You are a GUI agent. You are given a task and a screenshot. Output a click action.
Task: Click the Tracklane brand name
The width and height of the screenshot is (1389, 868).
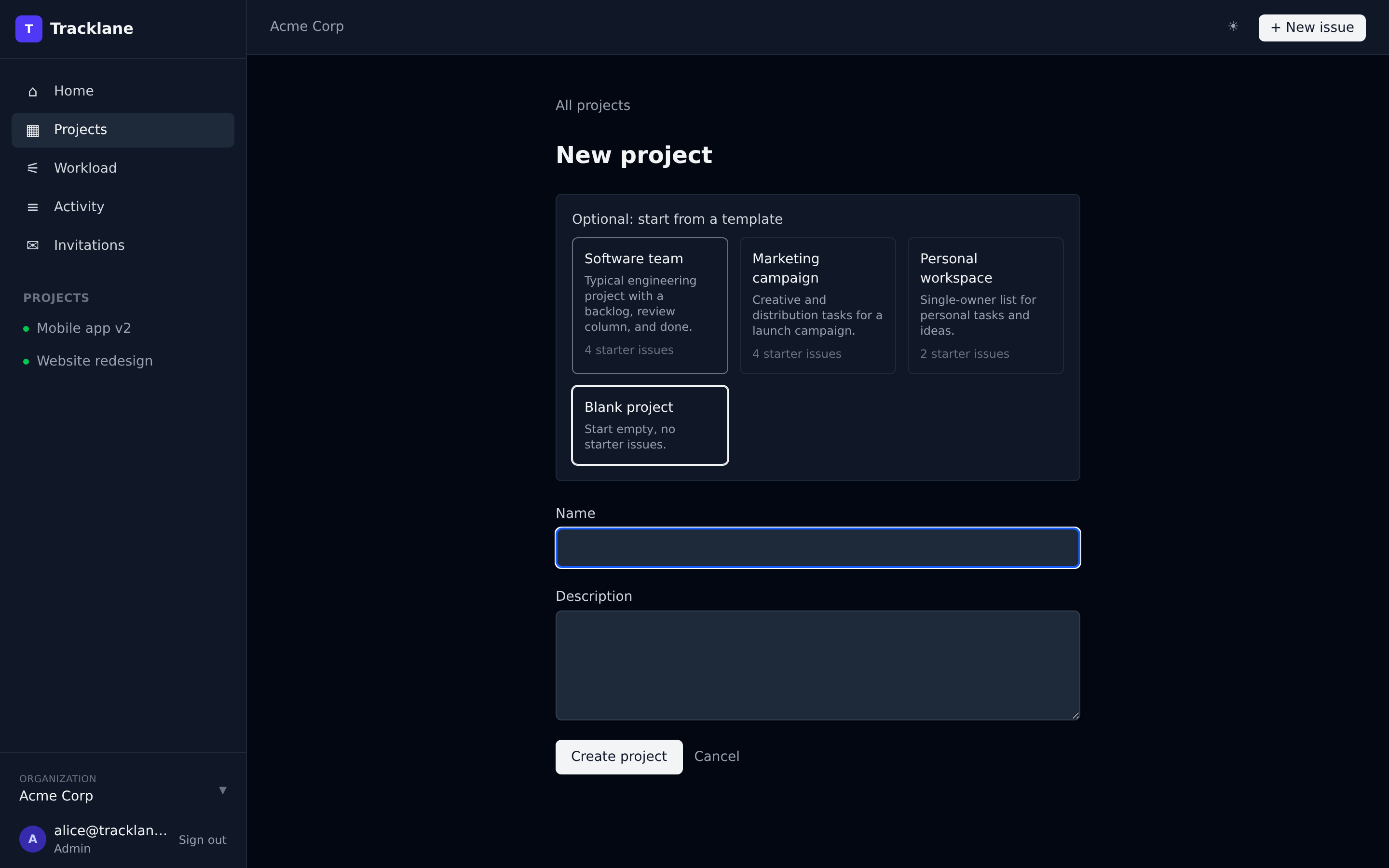tap(91, 29)
